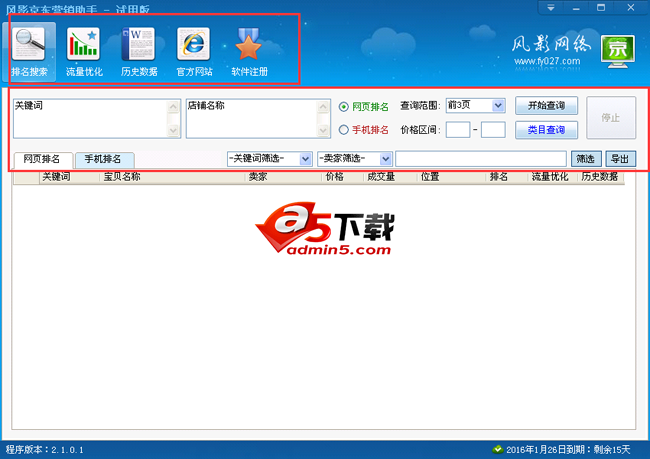
Task: Click the maximum price input box
Action: [x=493, y=129]
